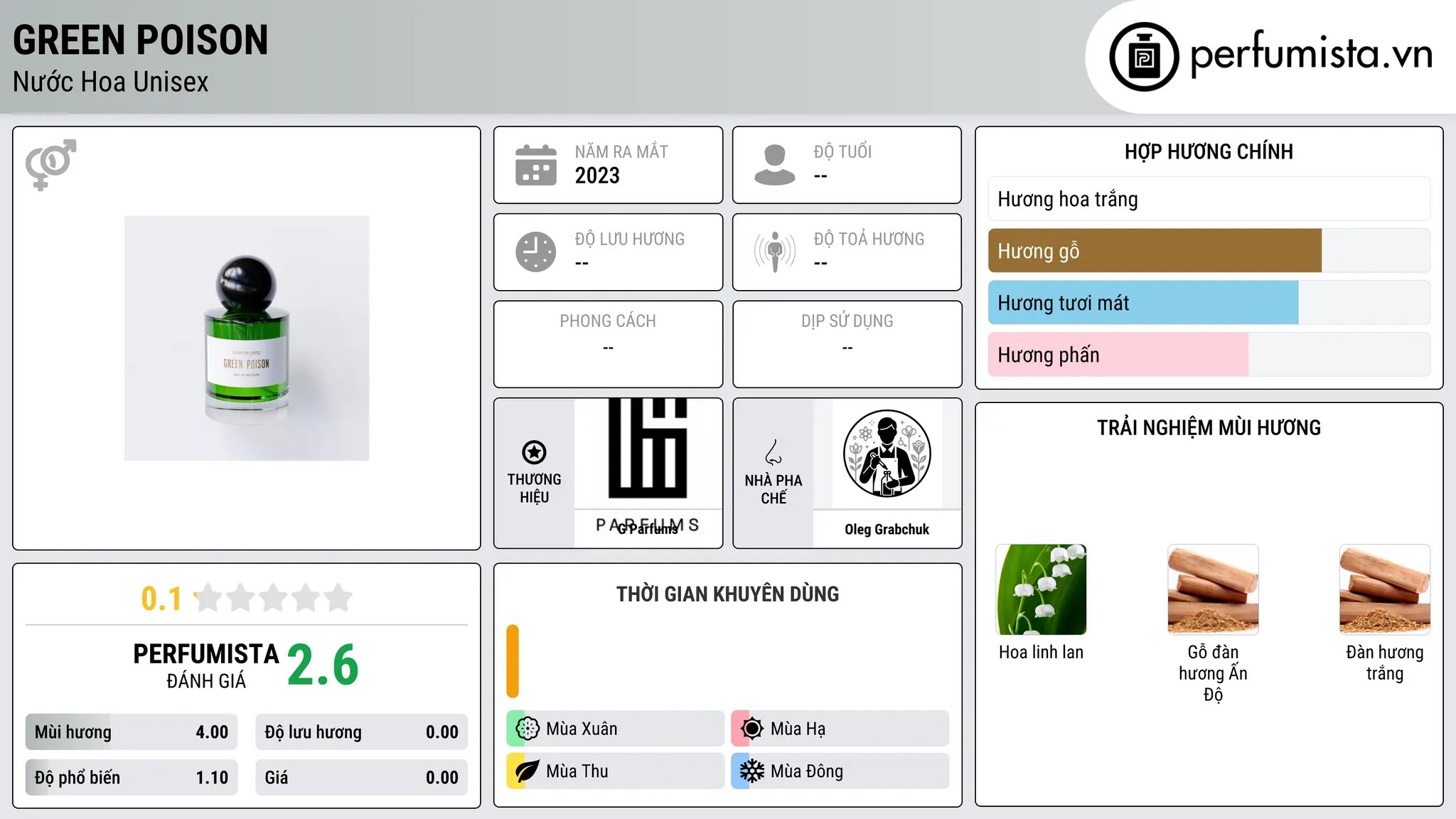This screenshot has width=1456, height=819.
Task: Select the Mùa Thu season label
Action: [577, 771]
